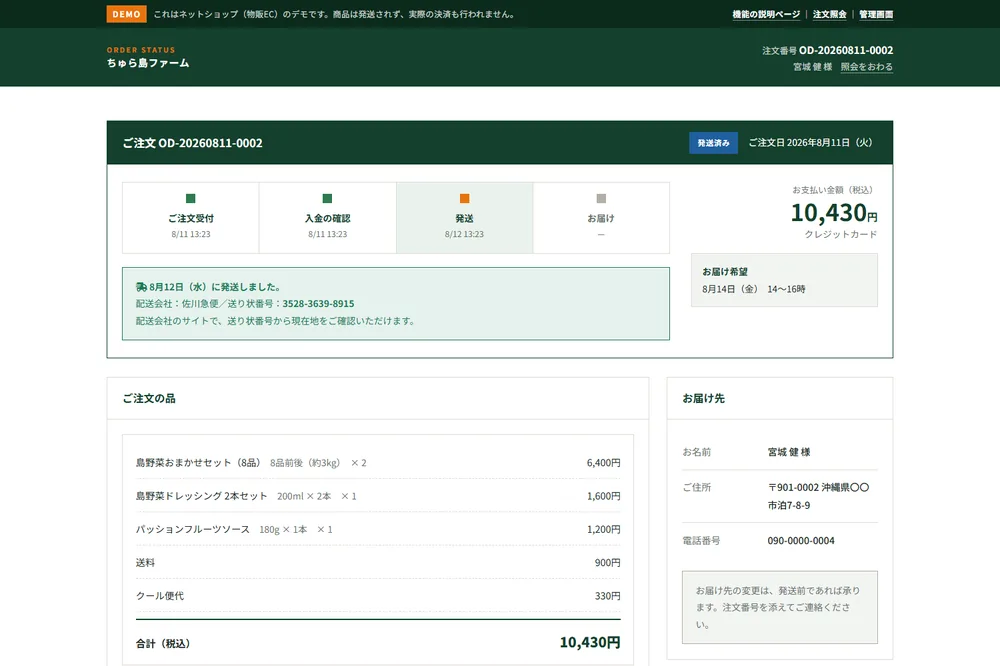The width and height of the screenshot is (1000, 666).
Task: Click tracking number 3528-3639-8915
Action: point(318,304)
